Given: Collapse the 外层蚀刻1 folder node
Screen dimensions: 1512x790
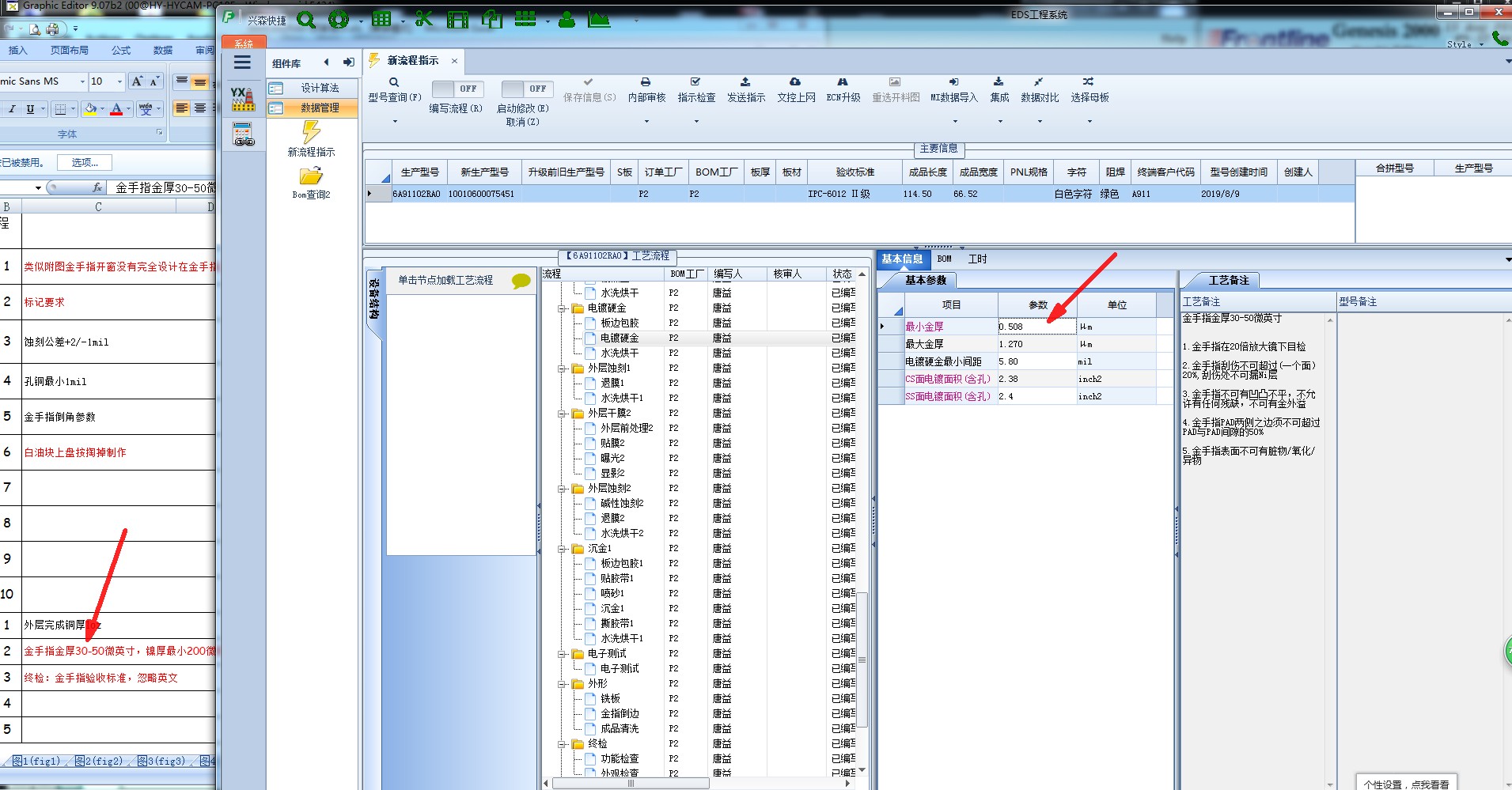Looking at the screenshot, I should coord(562,369).
